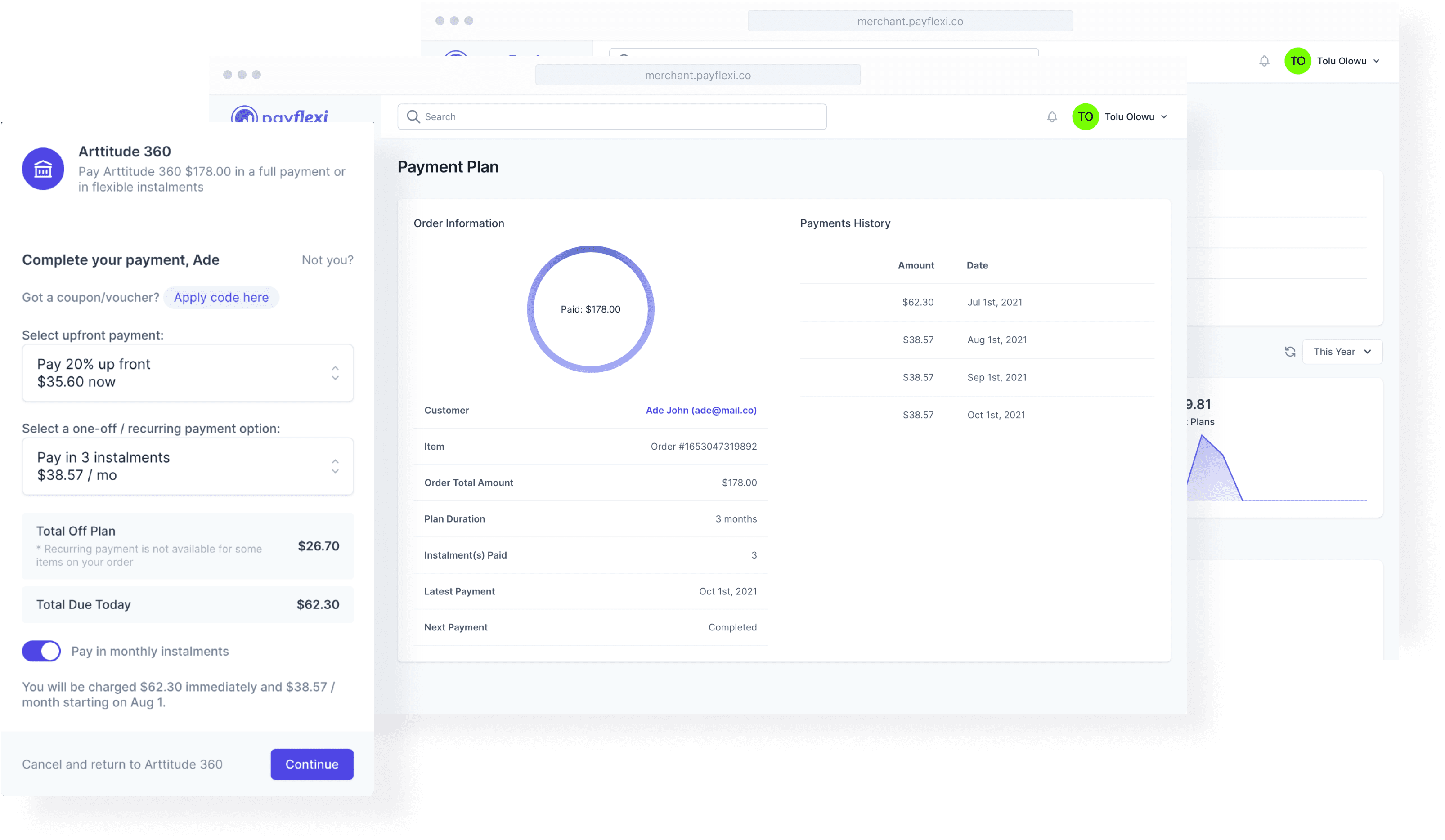Click the Not you? link
1445x840 pixels.
(328, 260)
